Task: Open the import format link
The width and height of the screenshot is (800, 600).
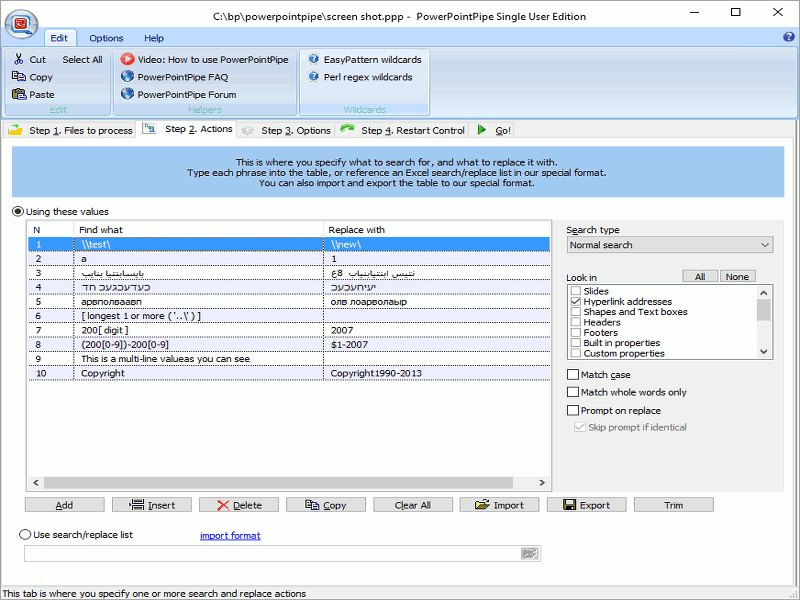Action: point(230,536)
